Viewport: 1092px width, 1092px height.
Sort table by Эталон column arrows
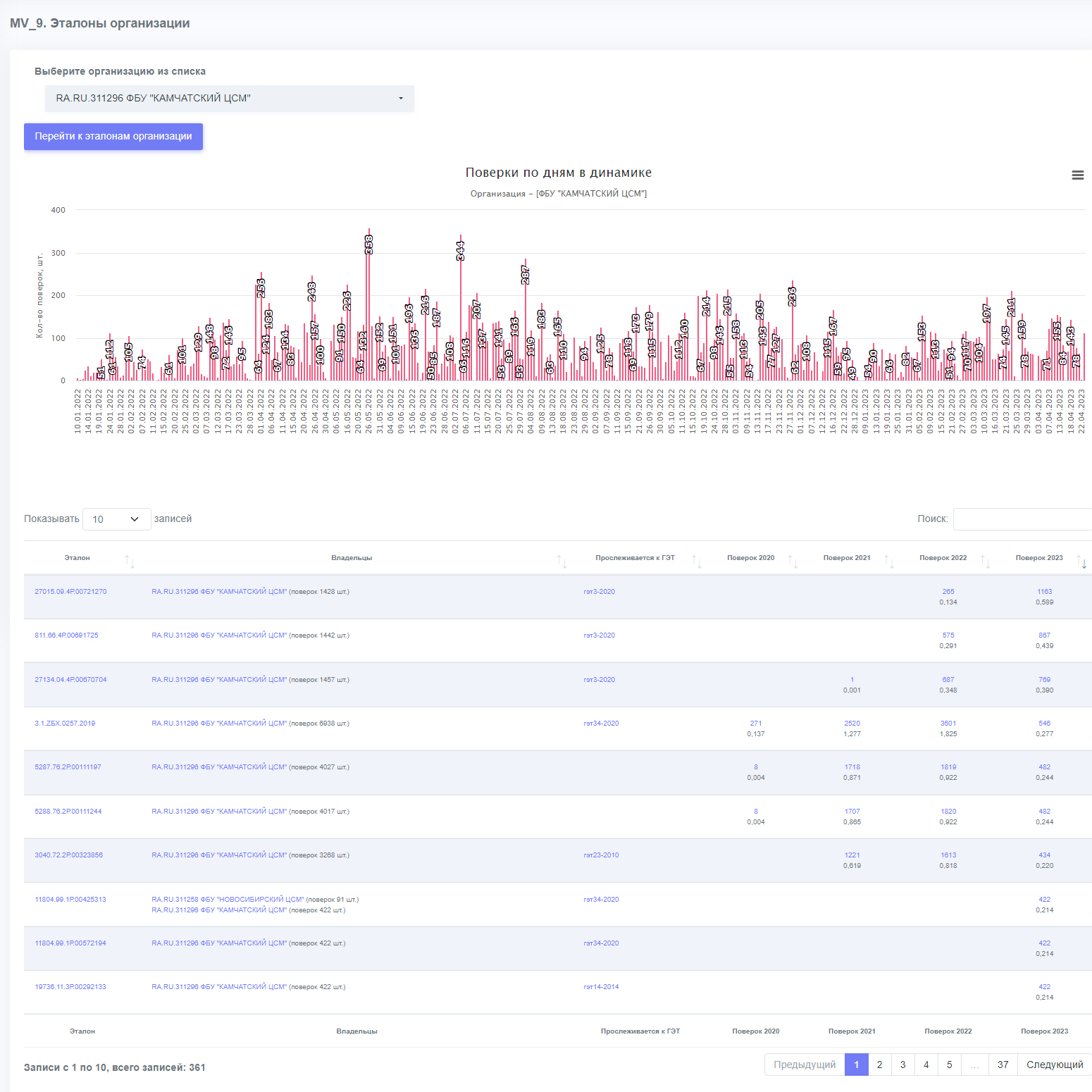tap(130, 561)
